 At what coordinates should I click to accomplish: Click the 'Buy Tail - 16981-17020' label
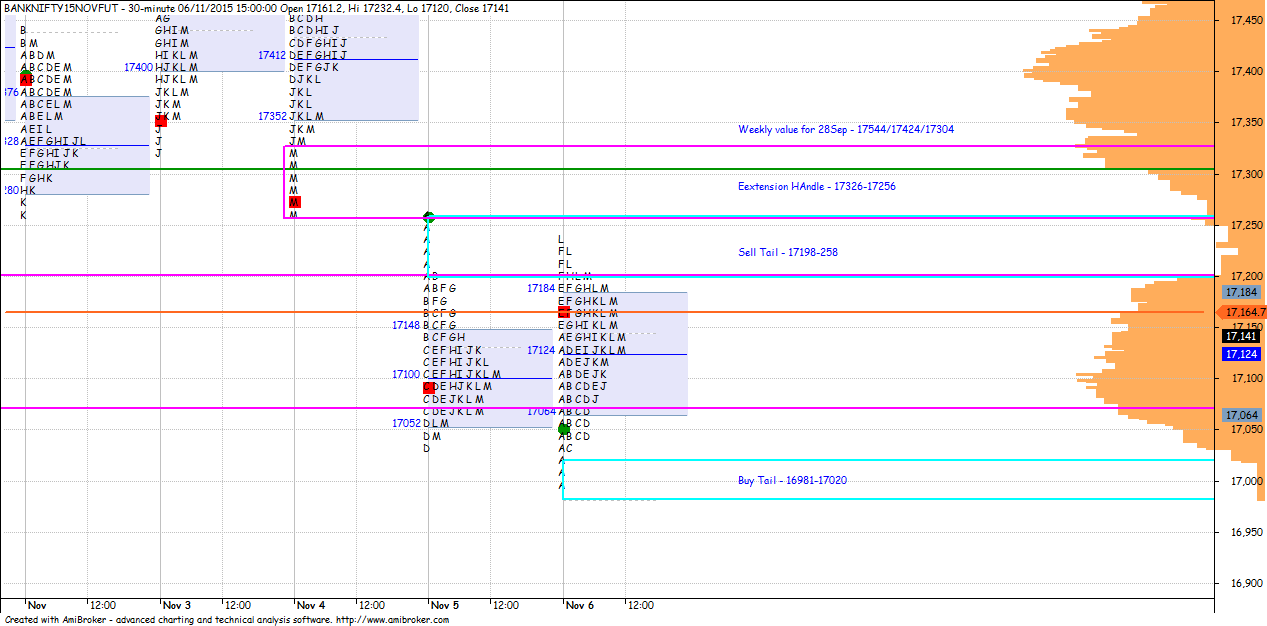pyautogui.click(x=793, y=481)
